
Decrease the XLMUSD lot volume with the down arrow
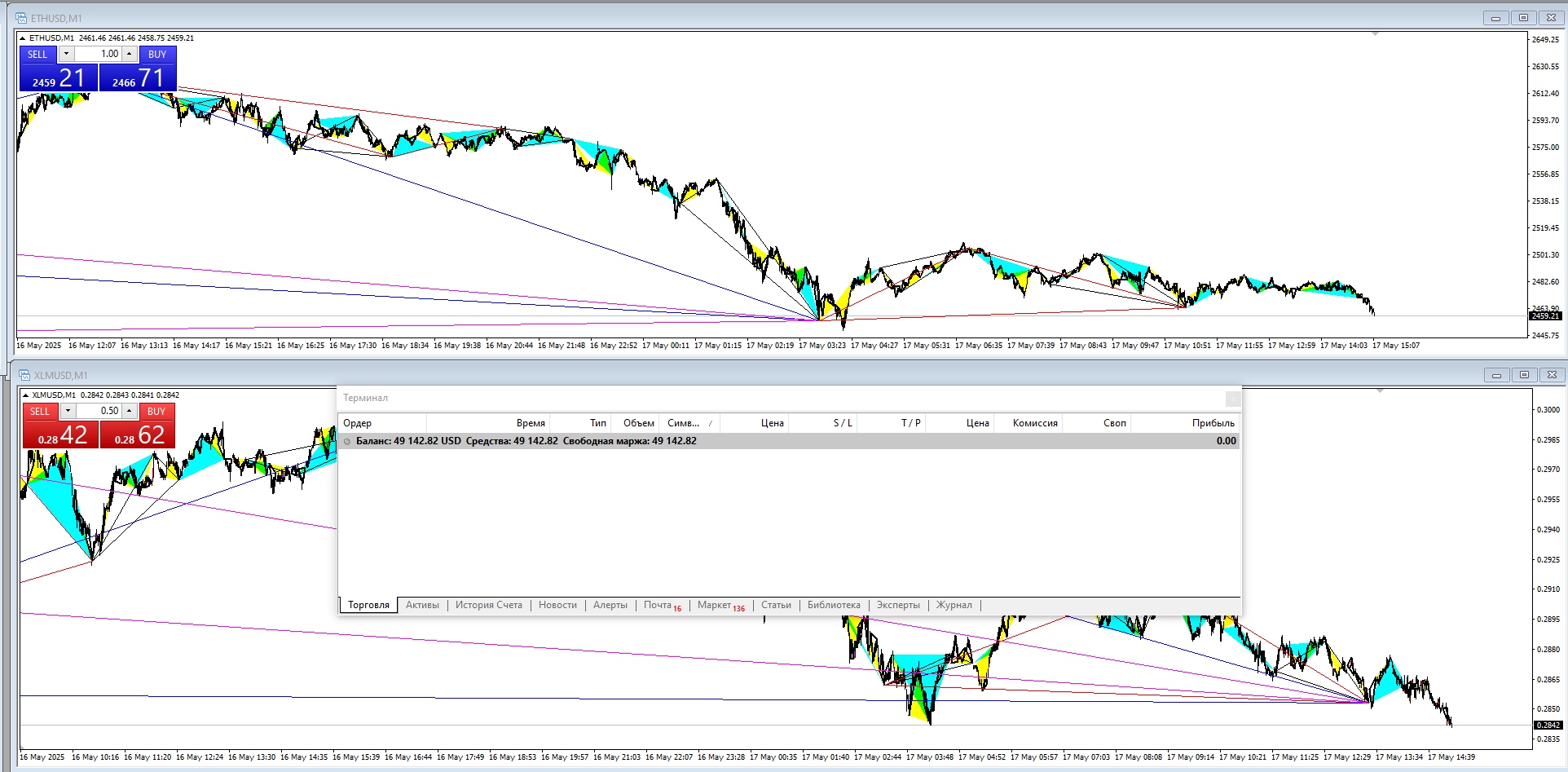[68, 411]
